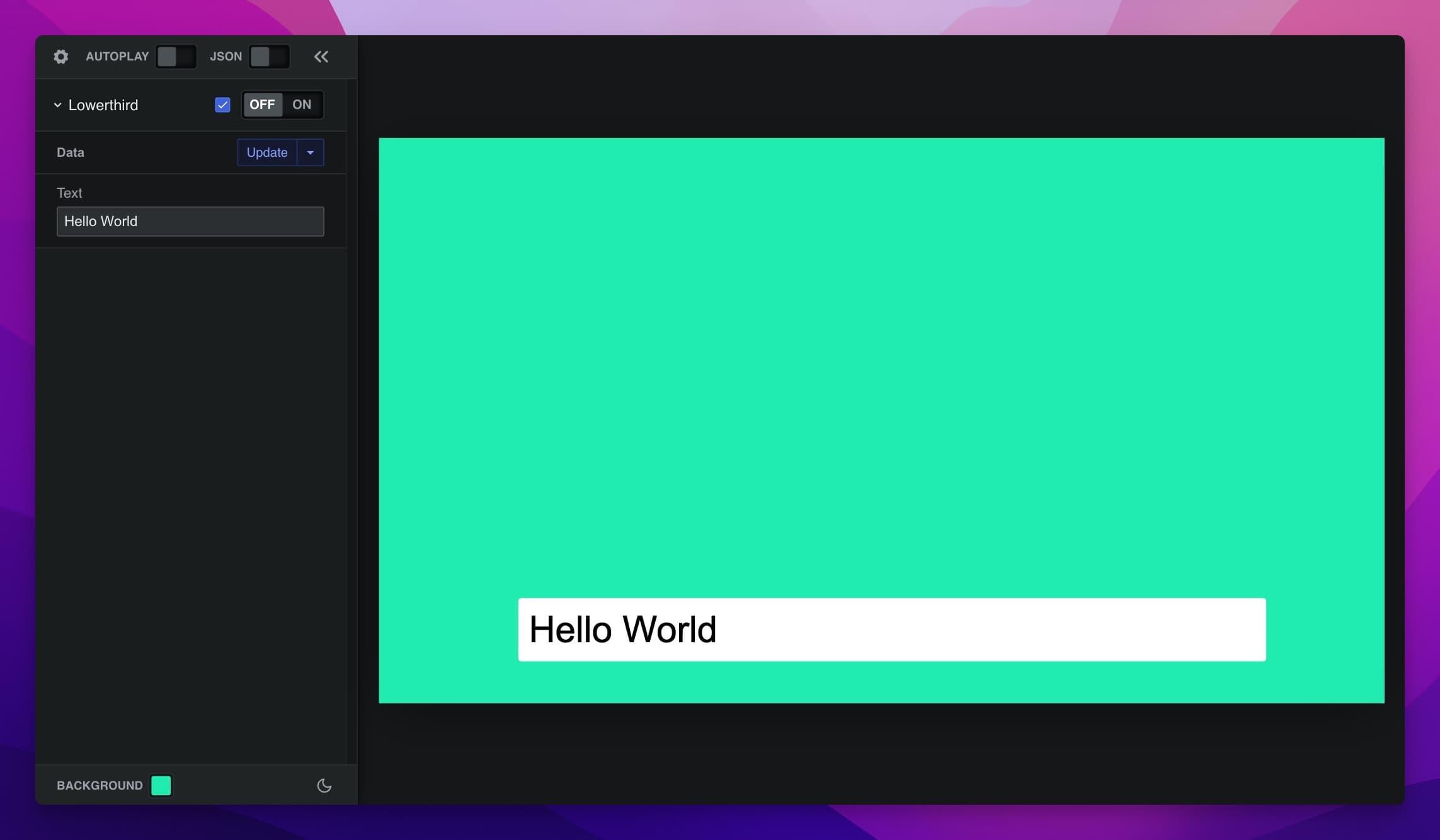
Task: Open the Update button dropdown arrow
Action: point(311,152)
